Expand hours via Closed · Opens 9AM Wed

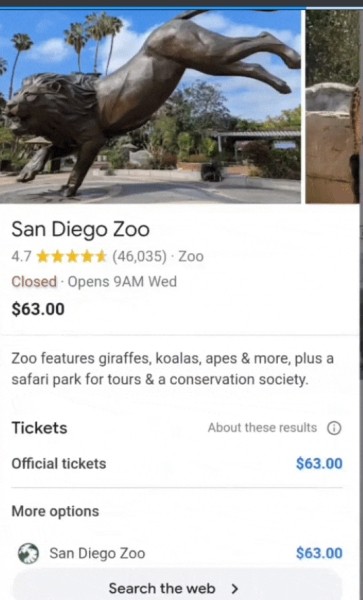94,282
